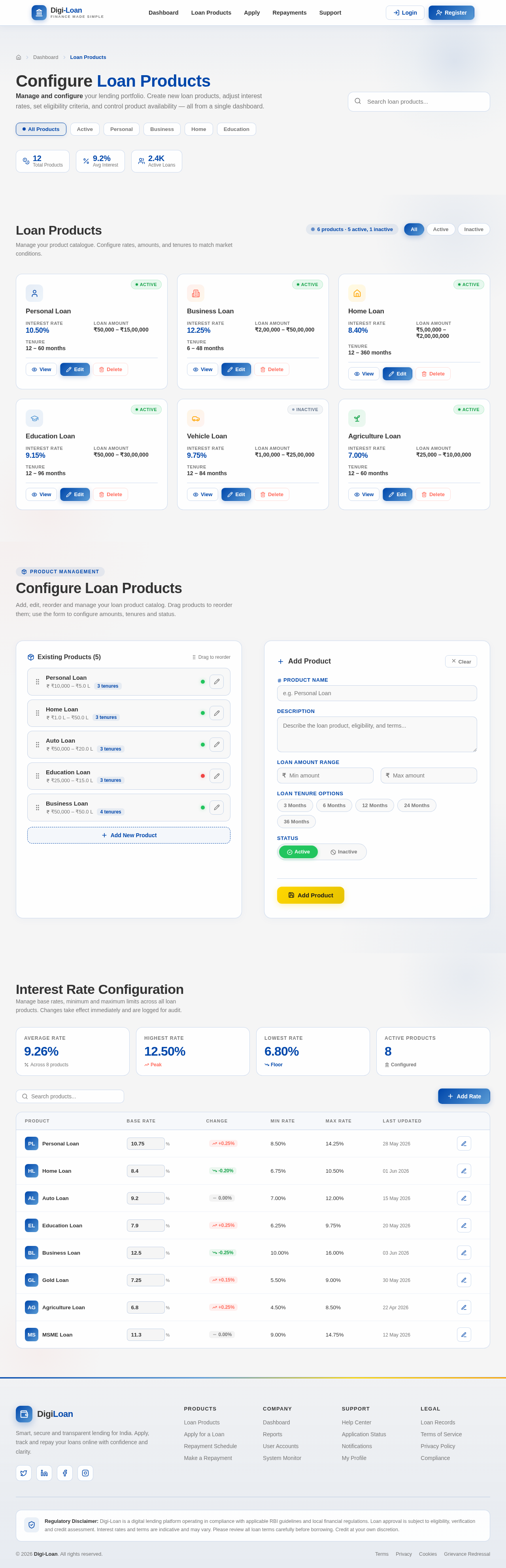Click the Max amount field
This screenshot has width=506, height=1568.
[x=429, y=775]
